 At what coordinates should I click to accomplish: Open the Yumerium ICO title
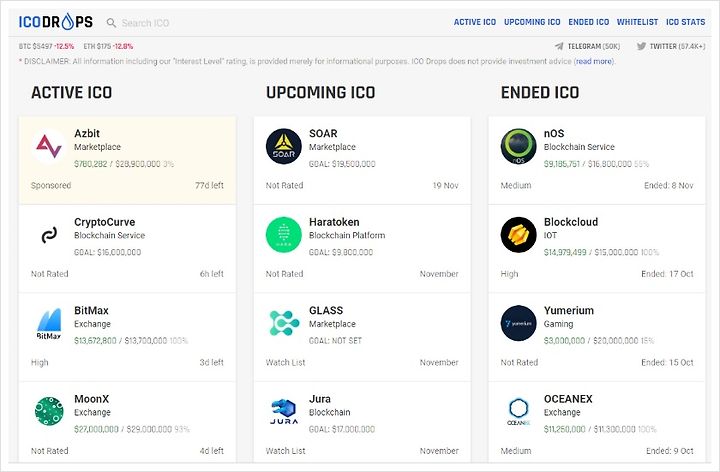[568, 311]
